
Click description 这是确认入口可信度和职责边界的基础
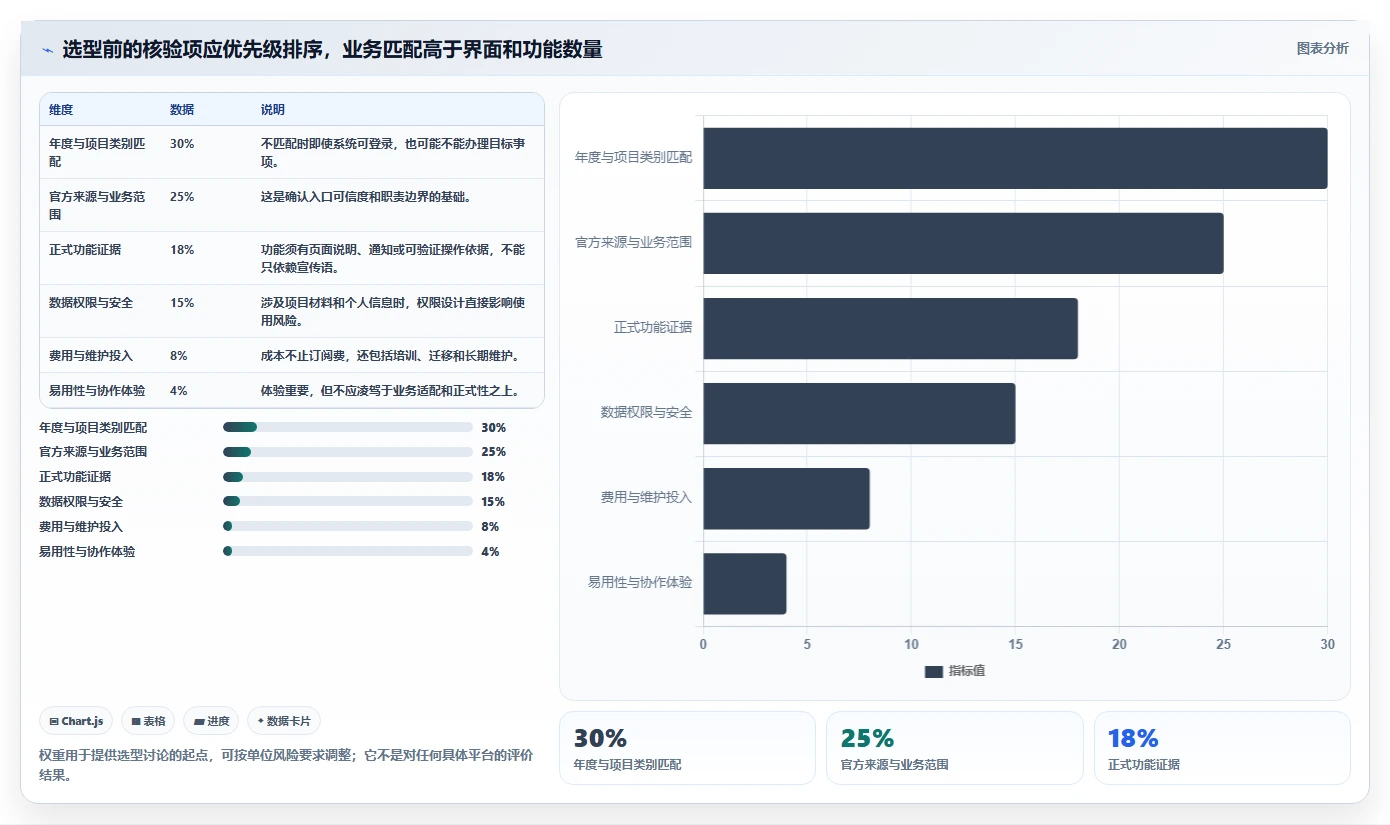[x=366, y=197]
